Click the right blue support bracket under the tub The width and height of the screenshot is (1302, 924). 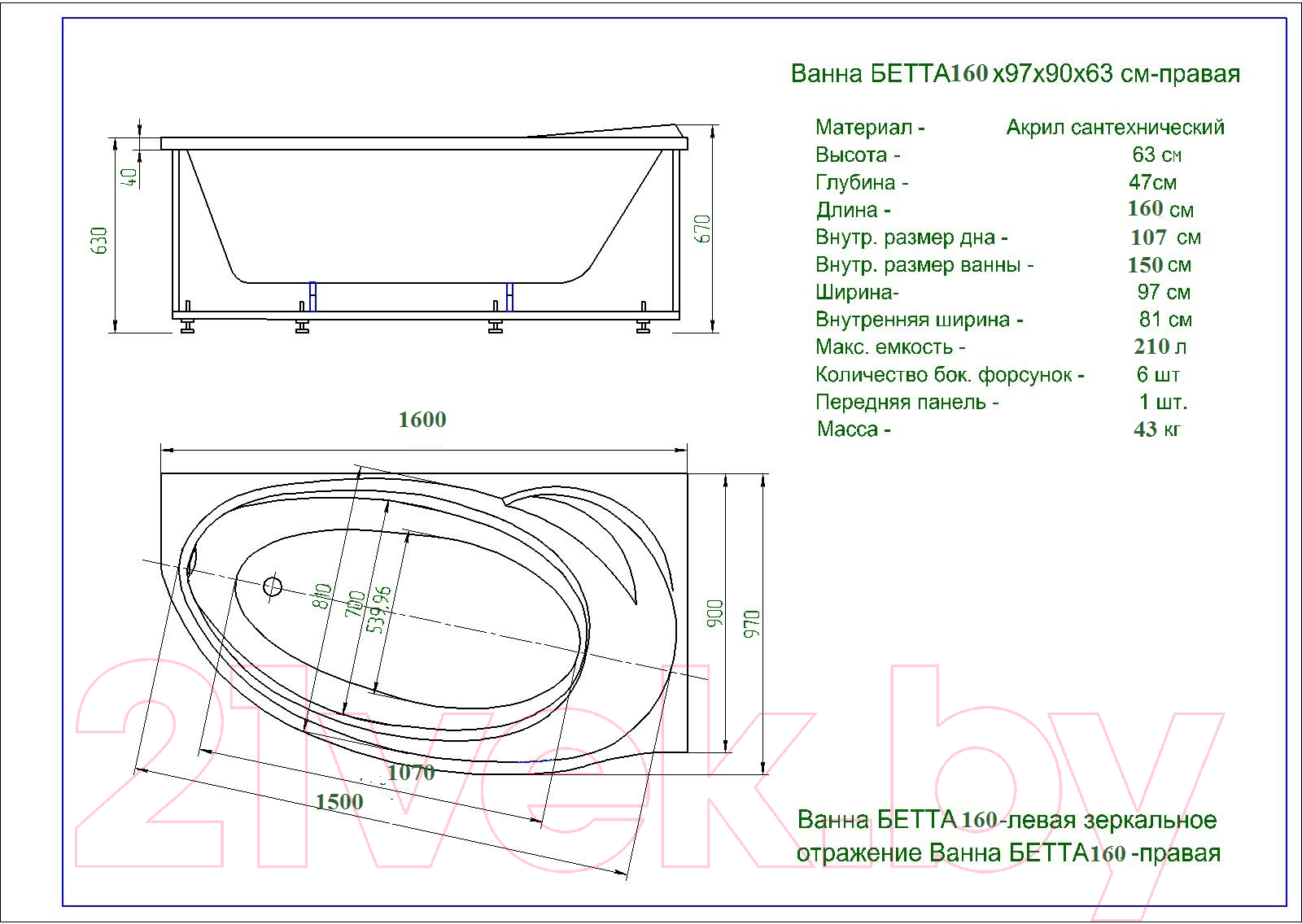[x=509, y=297]
